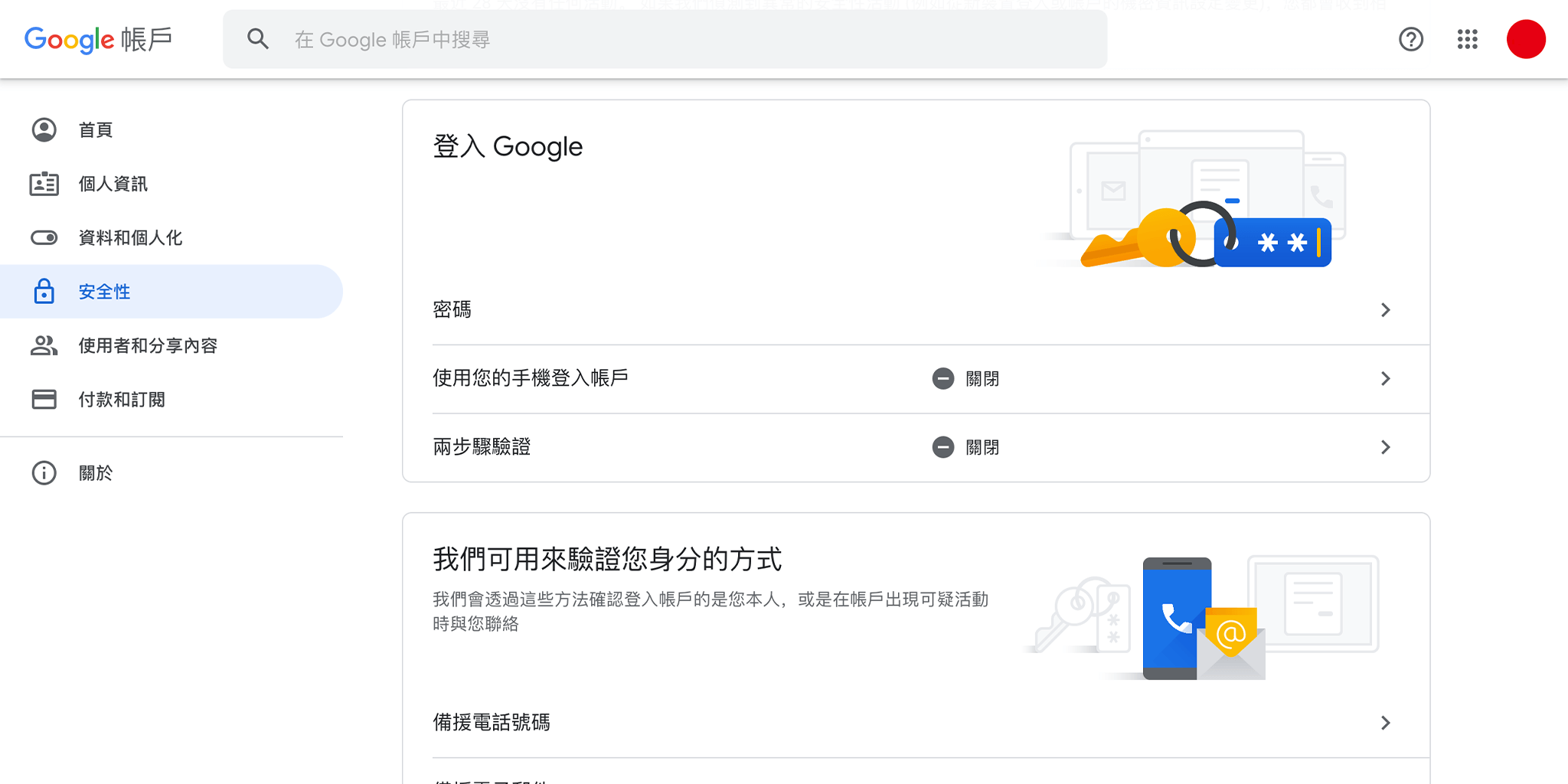Image resolution: width=1568 pixels, height=784 pixels.
Task: Open the 兩步驟驗證 row chevron
Action: pos(1385,447)
